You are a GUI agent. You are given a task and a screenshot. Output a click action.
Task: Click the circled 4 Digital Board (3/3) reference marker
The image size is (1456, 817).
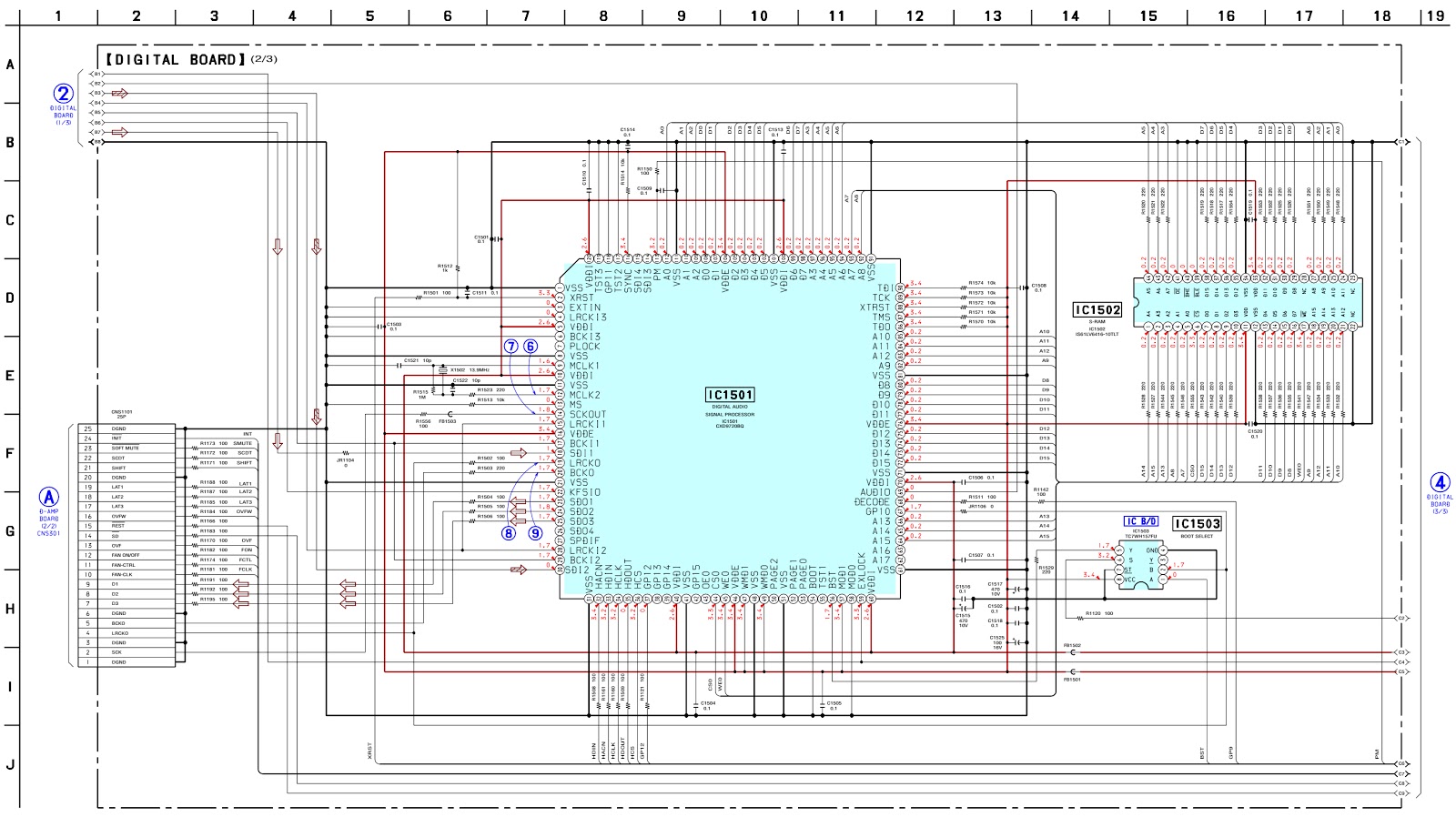tap(1440, 483)
